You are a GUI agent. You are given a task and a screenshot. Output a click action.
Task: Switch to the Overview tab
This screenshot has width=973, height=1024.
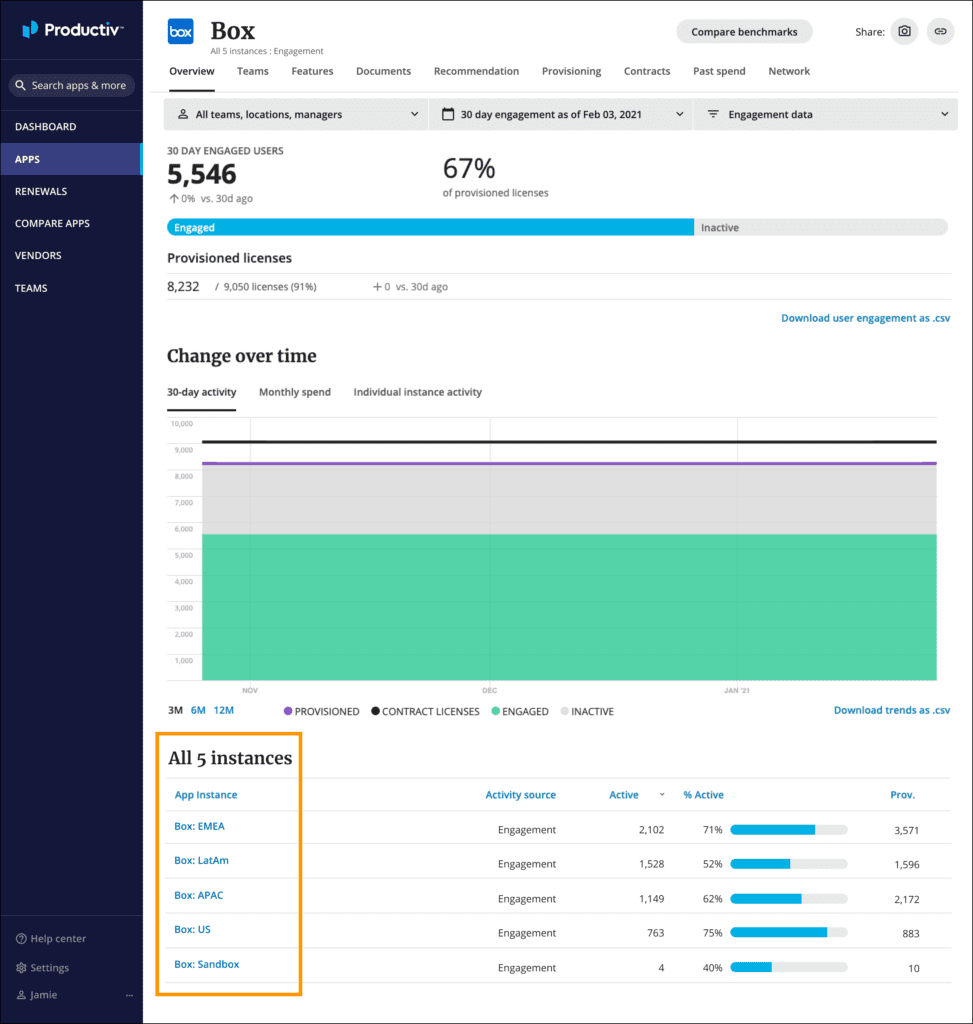coord(191,71)
